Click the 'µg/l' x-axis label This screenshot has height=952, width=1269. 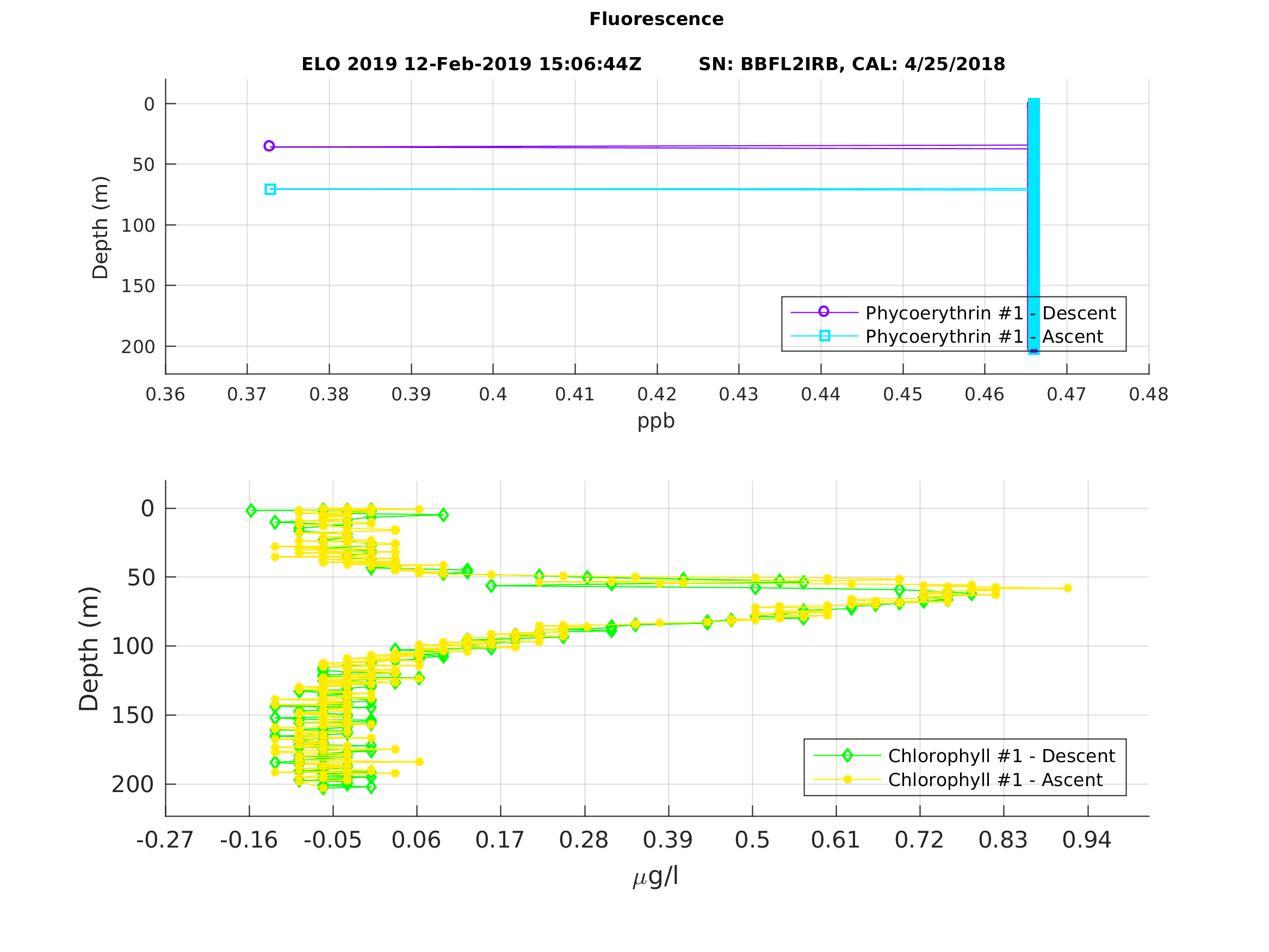click(x=655, y=876)
